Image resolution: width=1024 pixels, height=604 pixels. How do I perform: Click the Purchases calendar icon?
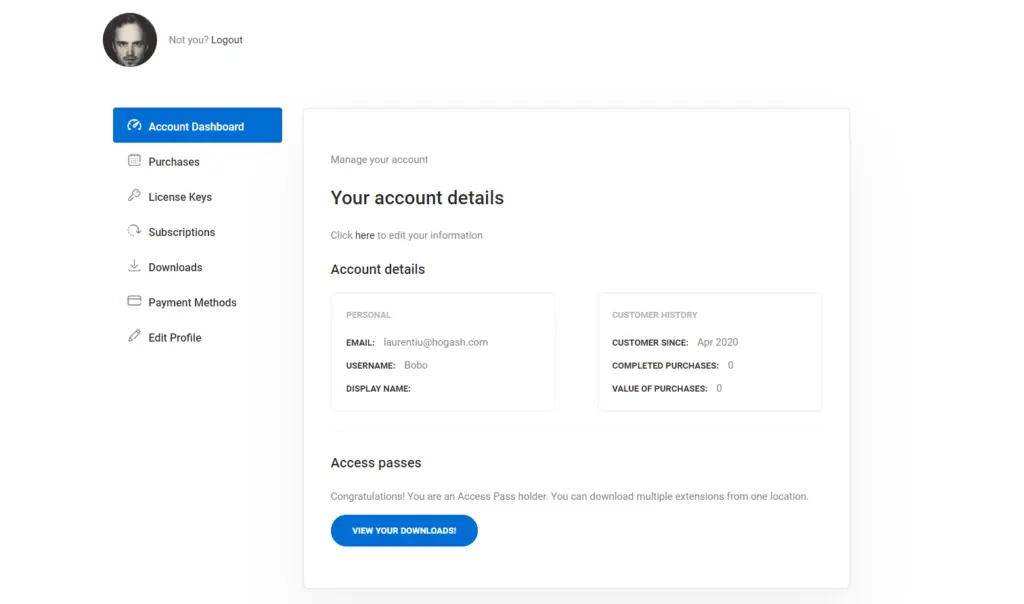click(134, 160)
